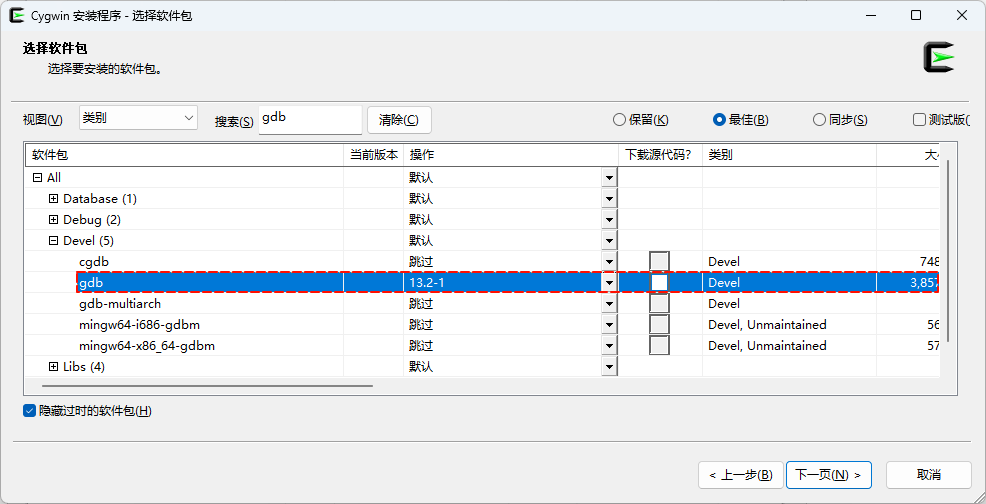Viewport: 986px width, 504px height.
Task: Tick the source checkbox for mingw64-i686-gdbm
Action: [659, 325]
